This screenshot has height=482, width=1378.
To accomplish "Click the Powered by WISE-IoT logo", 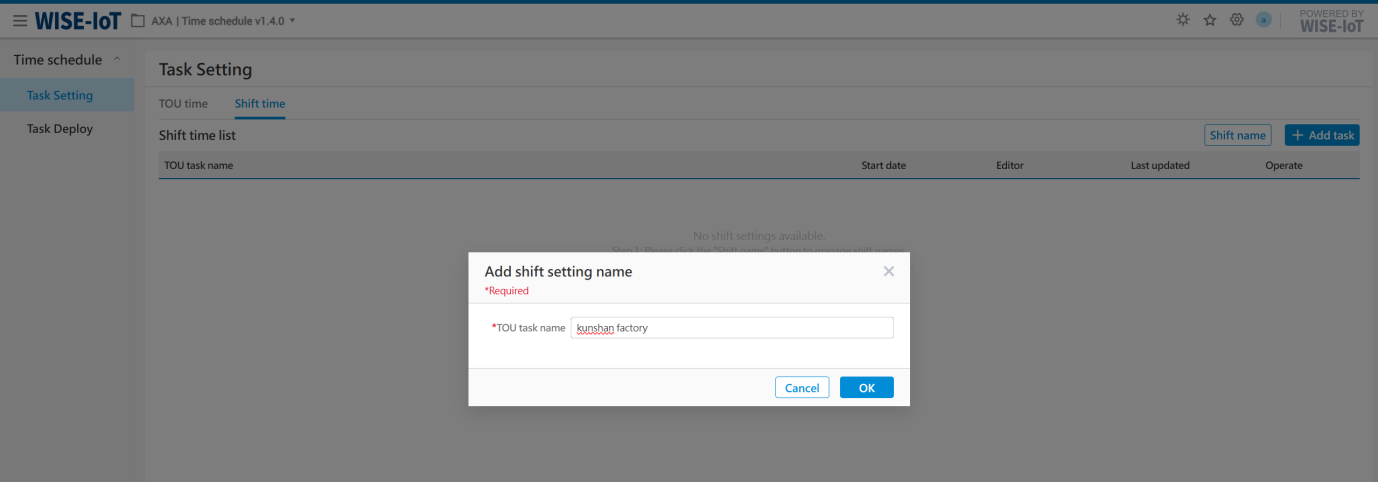I will pyautogui.click(x=1331, y=21).
